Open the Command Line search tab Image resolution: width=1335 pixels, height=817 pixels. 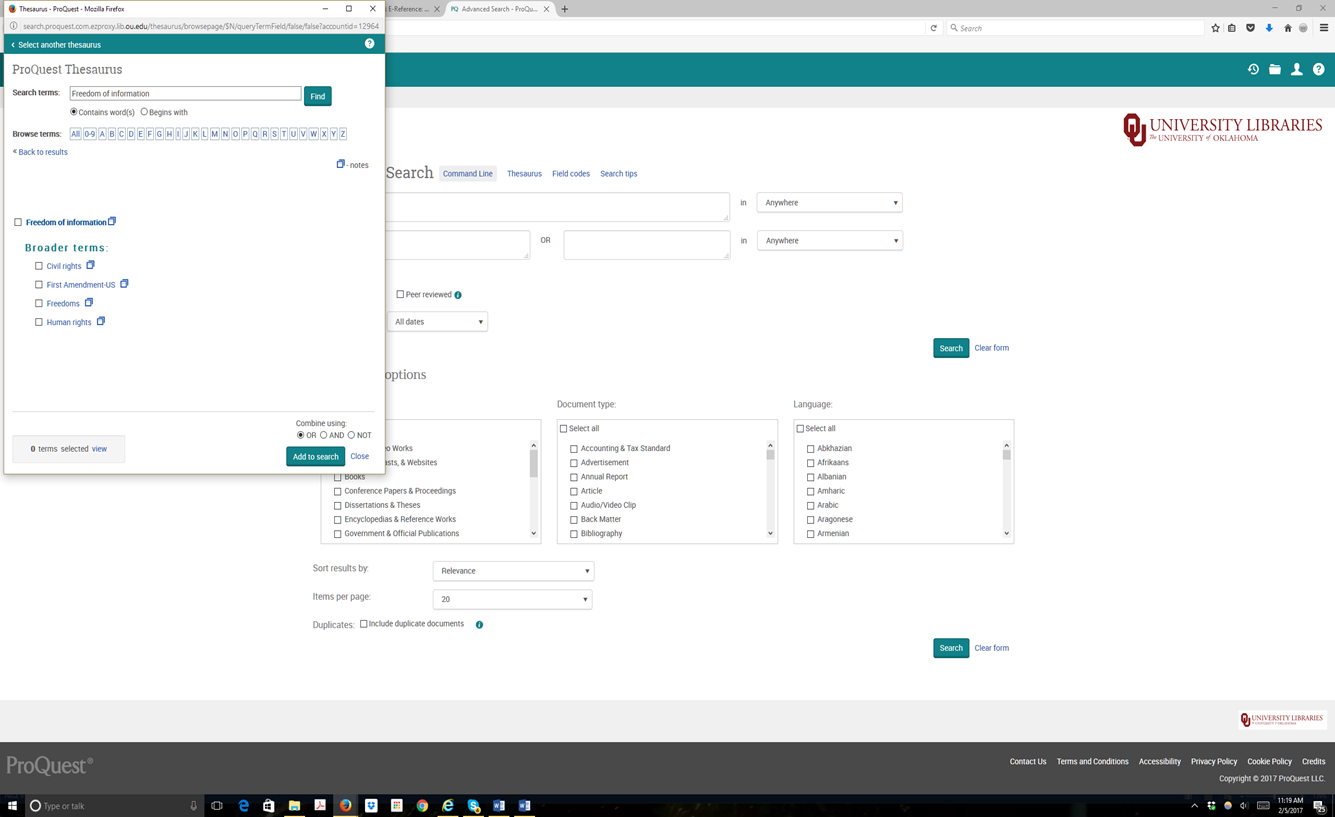pos(467,174)
